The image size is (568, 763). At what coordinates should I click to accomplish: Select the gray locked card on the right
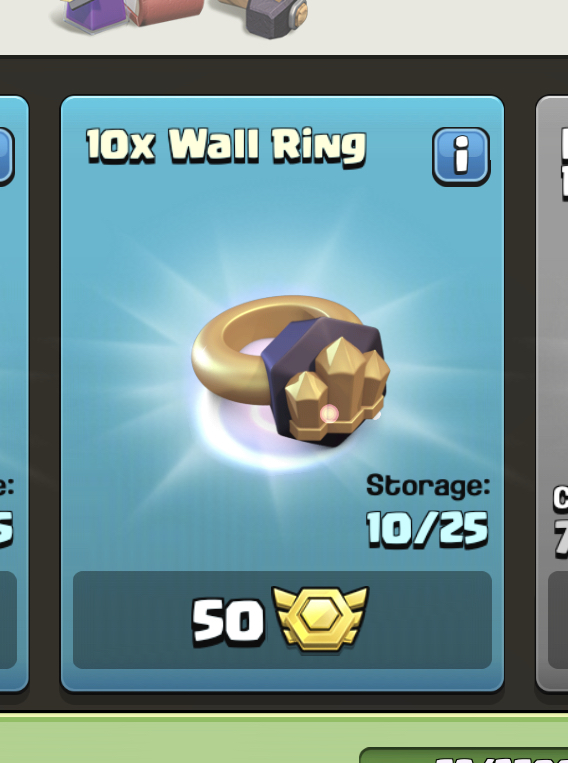[x=552, y=393]
